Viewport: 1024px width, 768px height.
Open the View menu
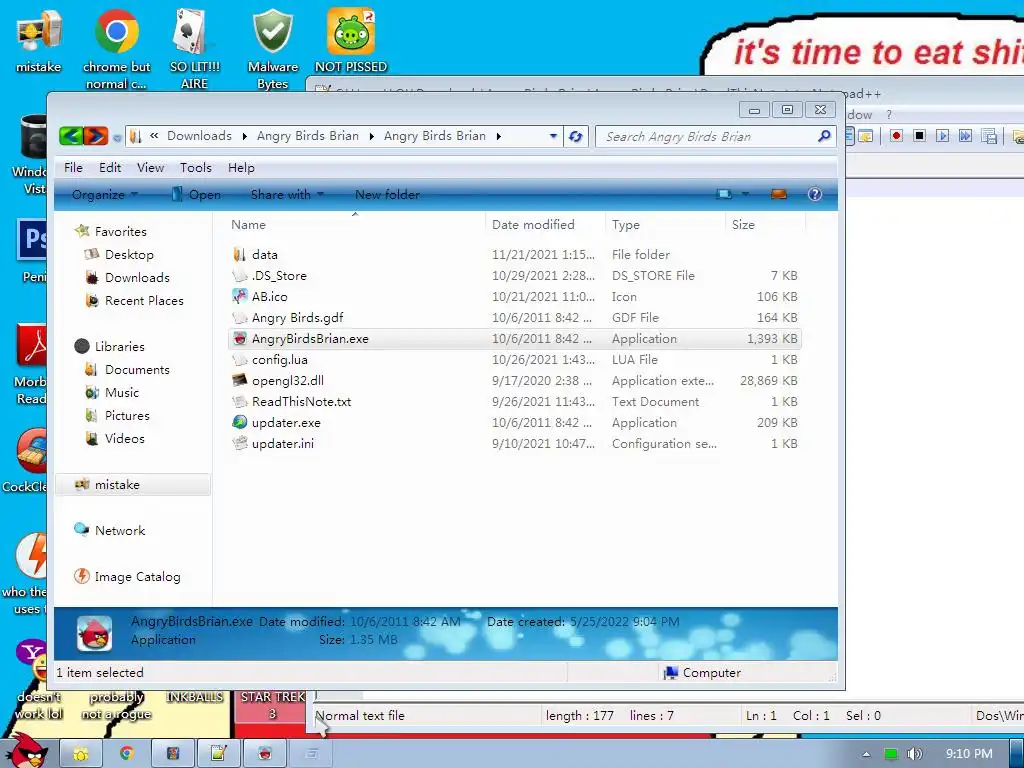[150, 168]
